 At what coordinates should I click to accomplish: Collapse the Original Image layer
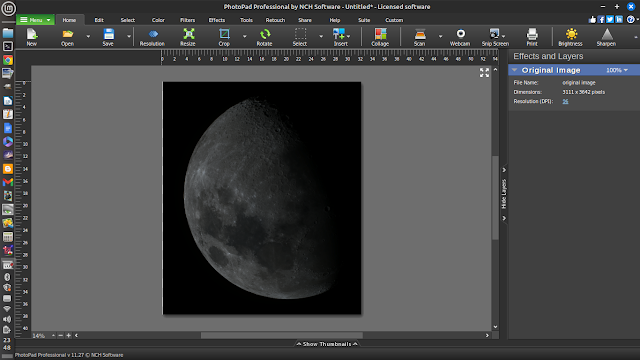coord(514,70)
